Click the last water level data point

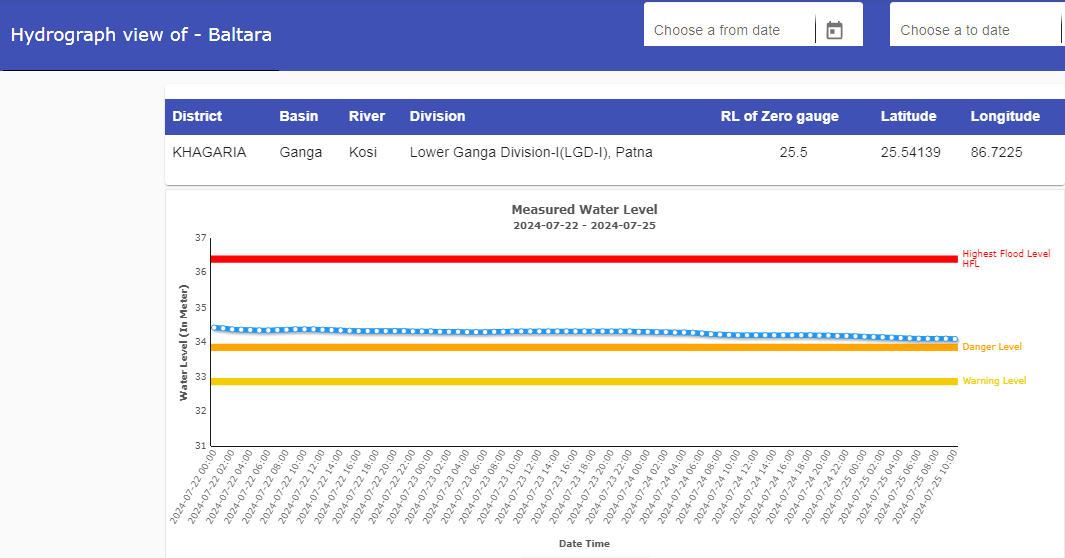pos(954,339)
